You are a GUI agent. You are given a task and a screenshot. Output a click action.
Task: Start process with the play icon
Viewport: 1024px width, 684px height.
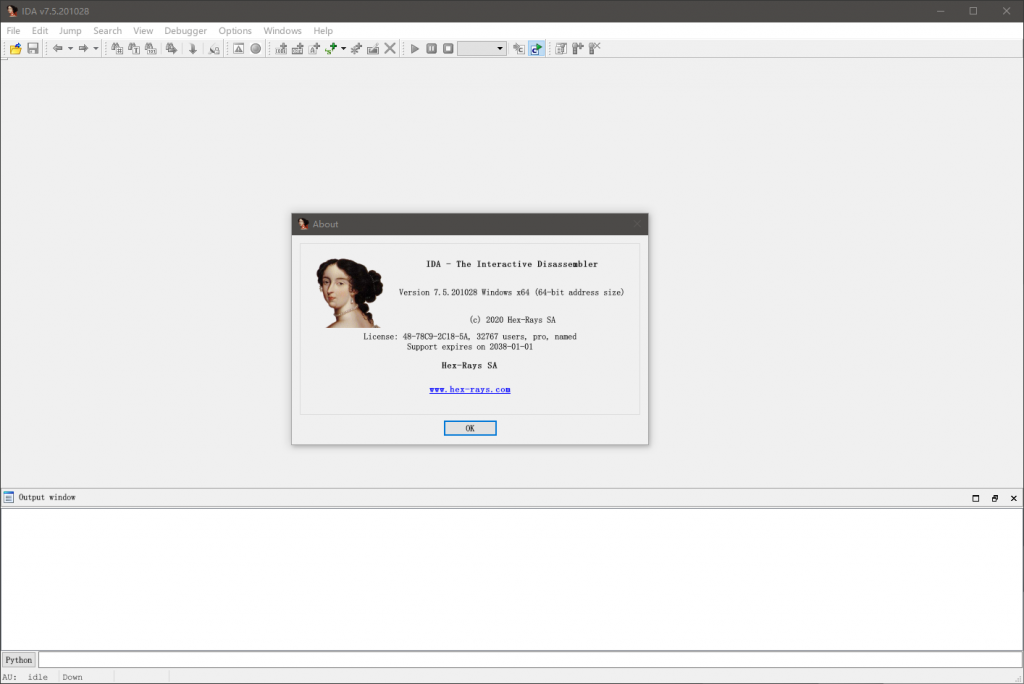tap(415, 48)
